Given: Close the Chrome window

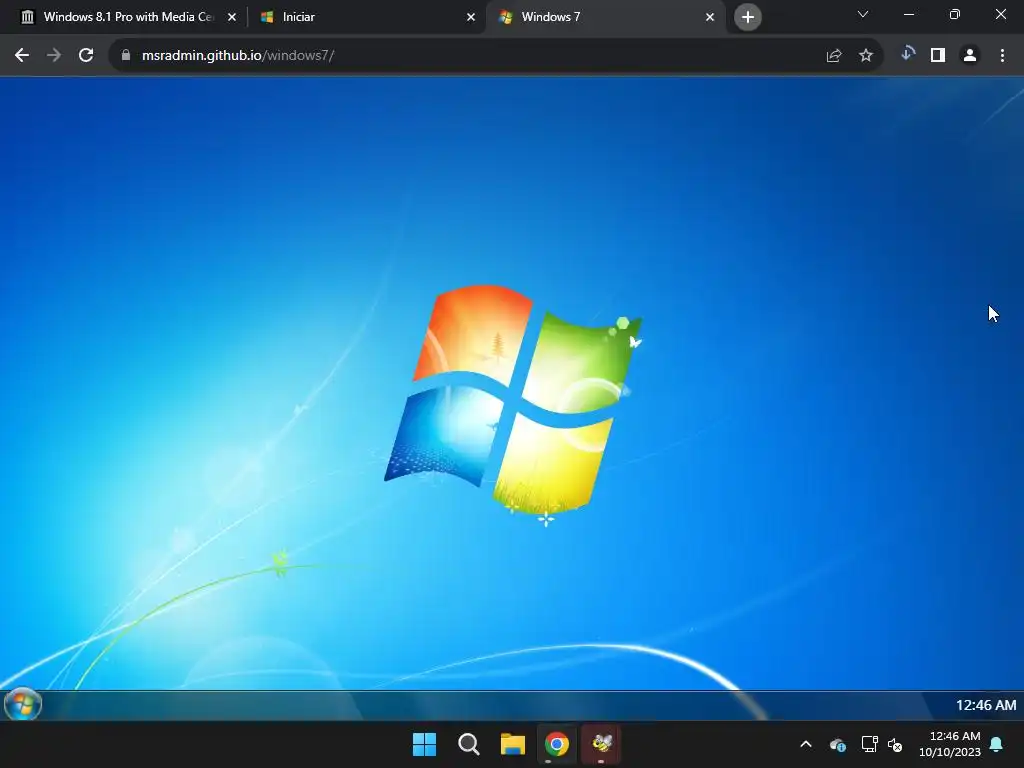Looking at the screenshot, I should point(1000,14).
